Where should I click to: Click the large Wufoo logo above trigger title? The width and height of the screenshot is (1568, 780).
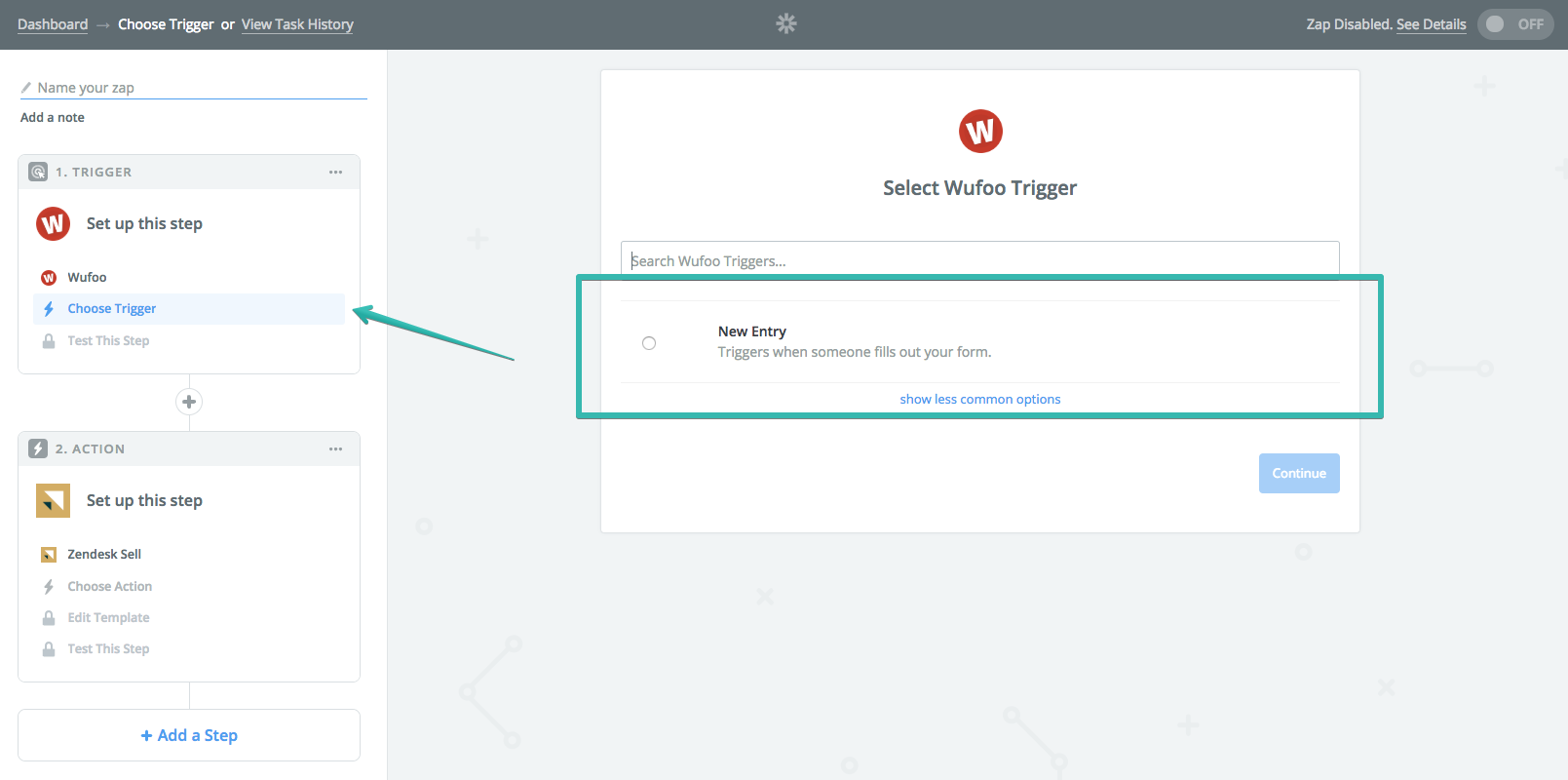[x=979, y=132]
